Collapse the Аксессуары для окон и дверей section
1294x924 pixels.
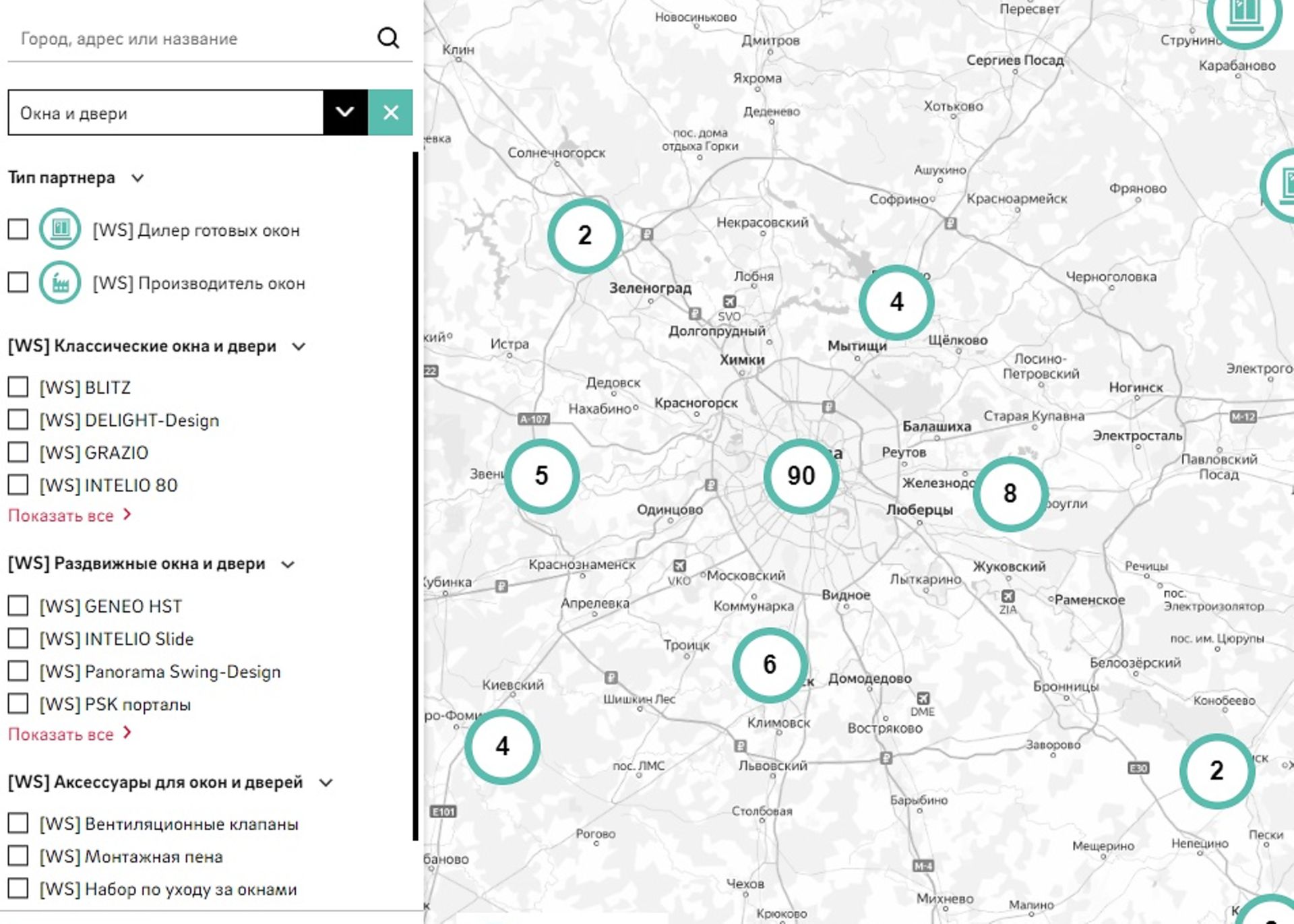coord(326,782)
